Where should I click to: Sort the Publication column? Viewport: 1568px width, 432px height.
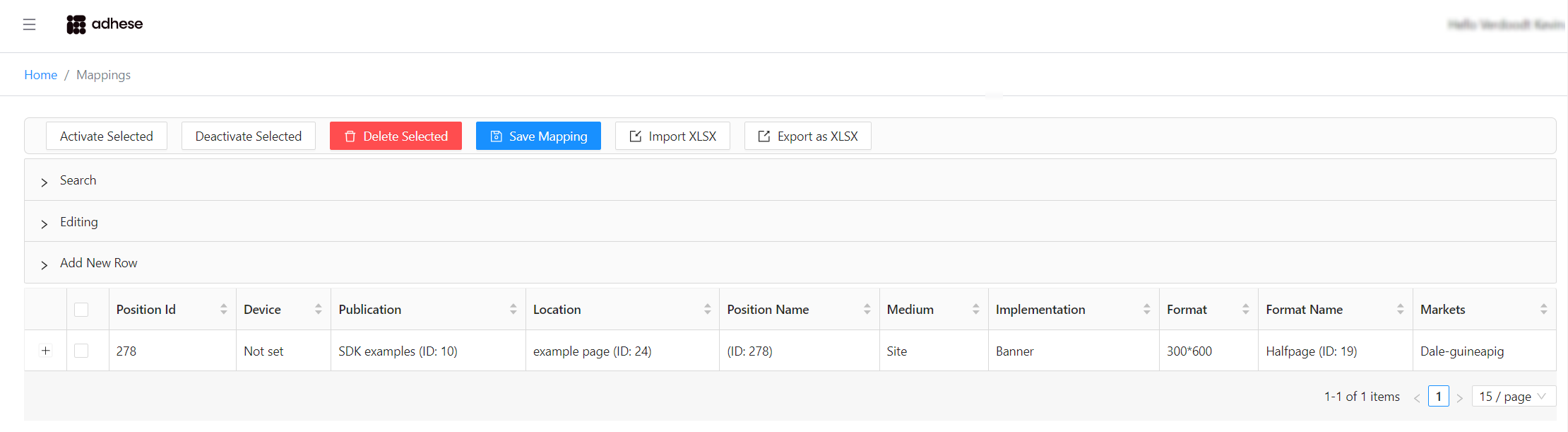click(513, 309)
